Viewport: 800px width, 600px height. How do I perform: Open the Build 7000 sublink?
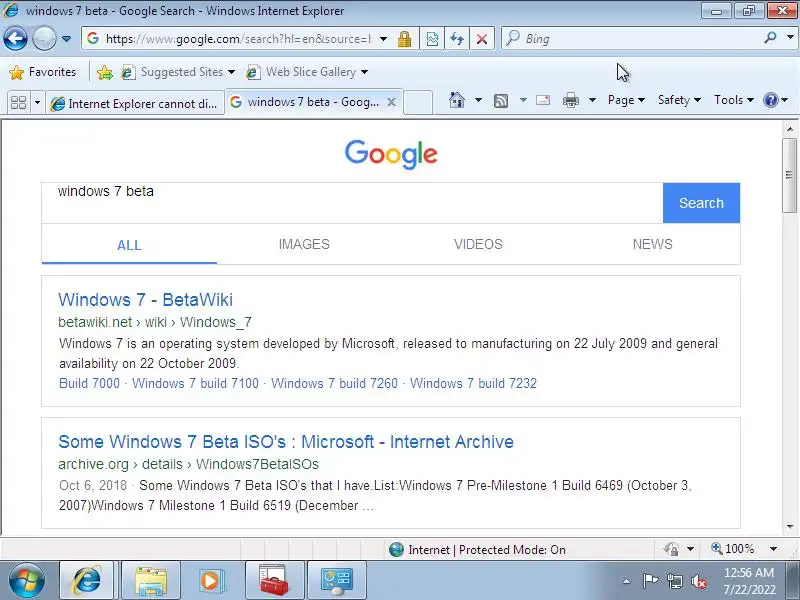(x=89, y=383)
